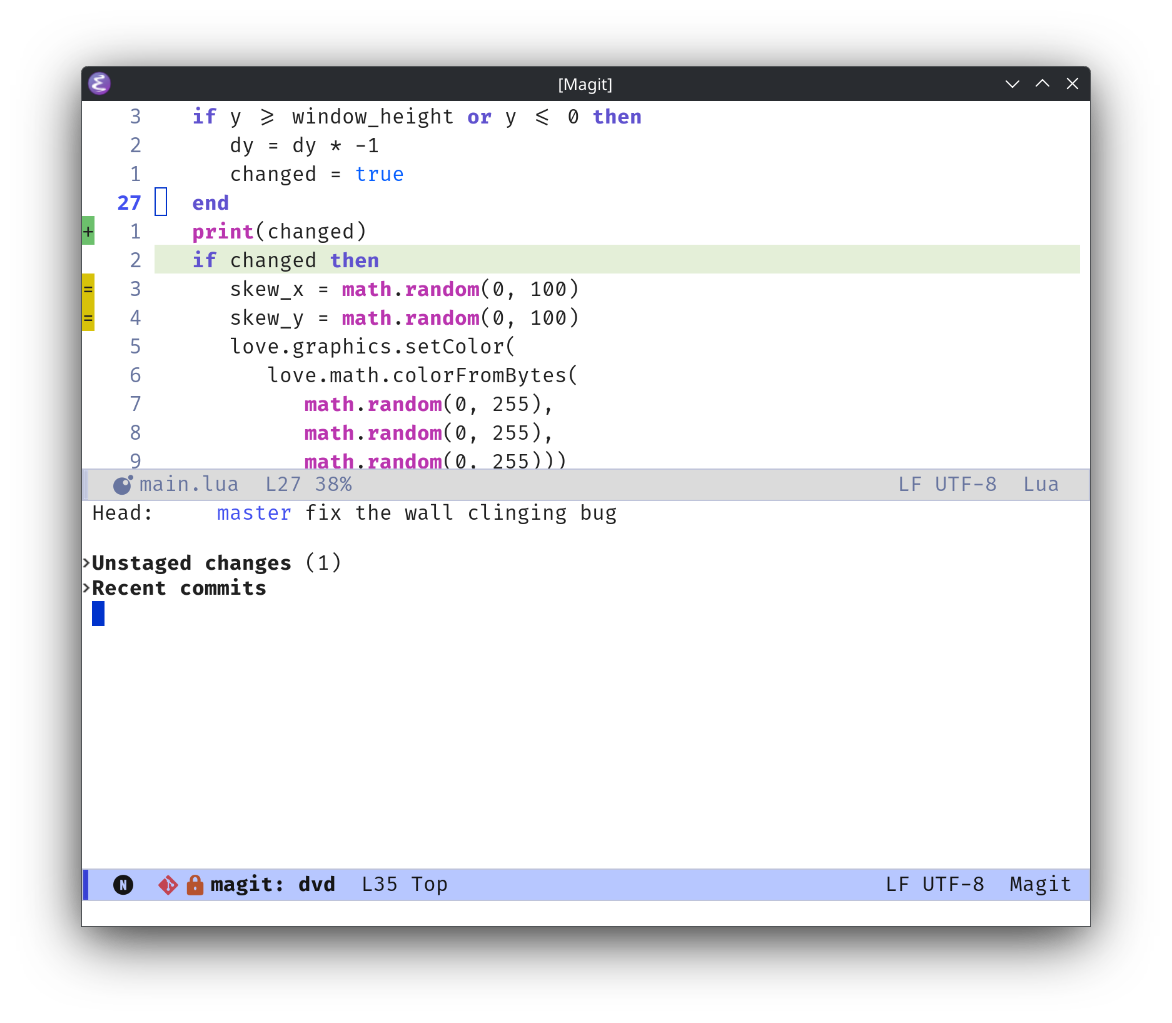This screenshot has width=1172, height=1023.
Task: Click the master branch name
Action: coord(254,513)
